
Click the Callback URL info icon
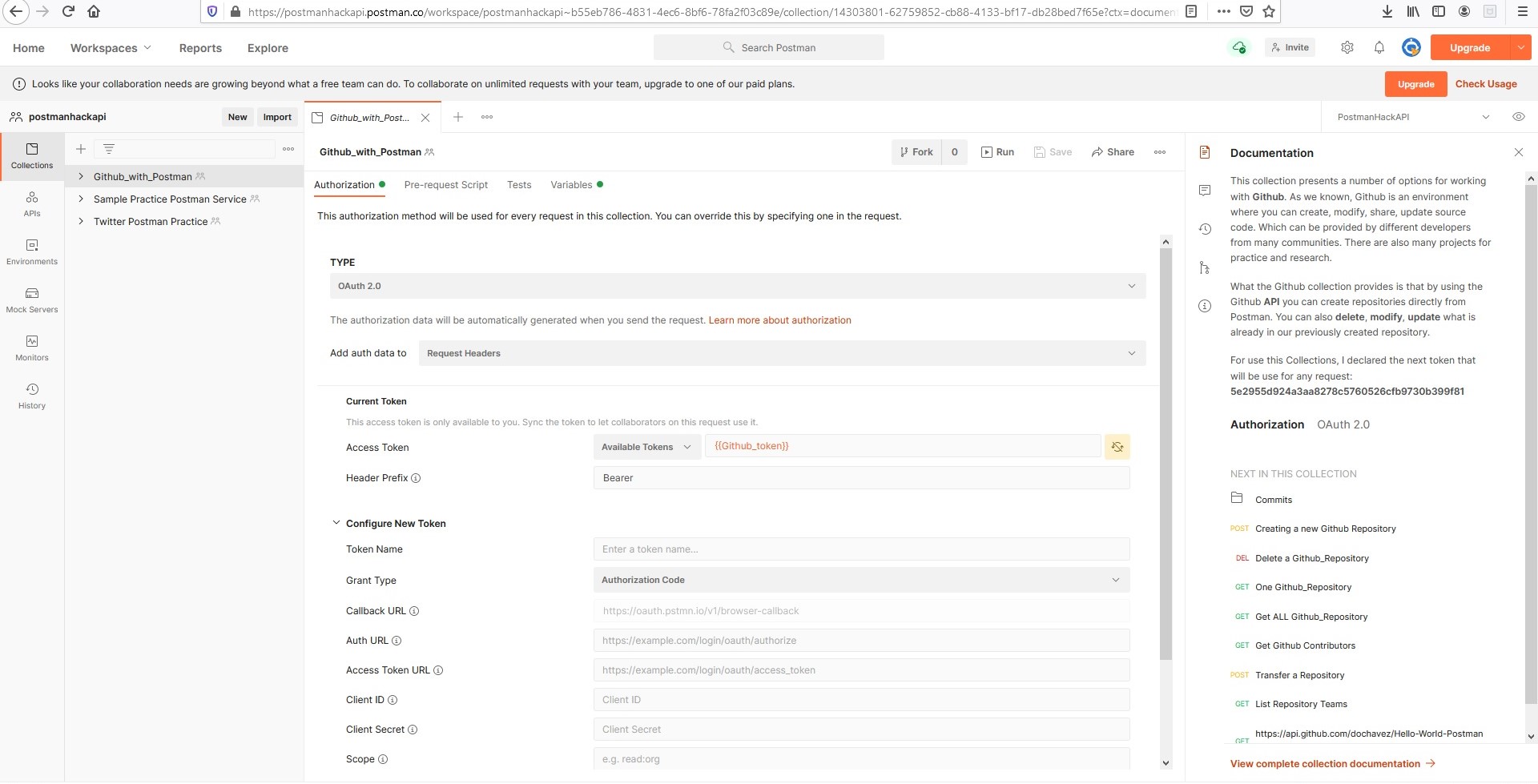414,611
